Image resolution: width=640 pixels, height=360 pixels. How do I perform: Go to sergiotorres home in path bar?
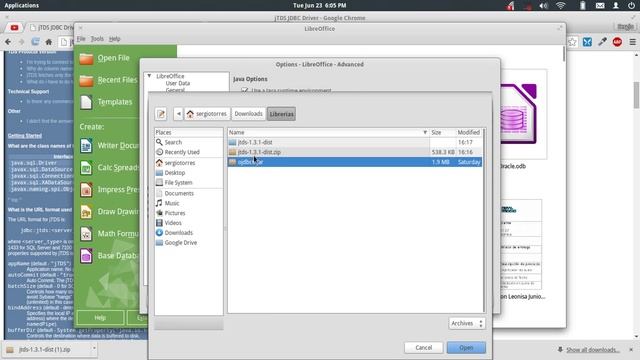tap(207, 114)
